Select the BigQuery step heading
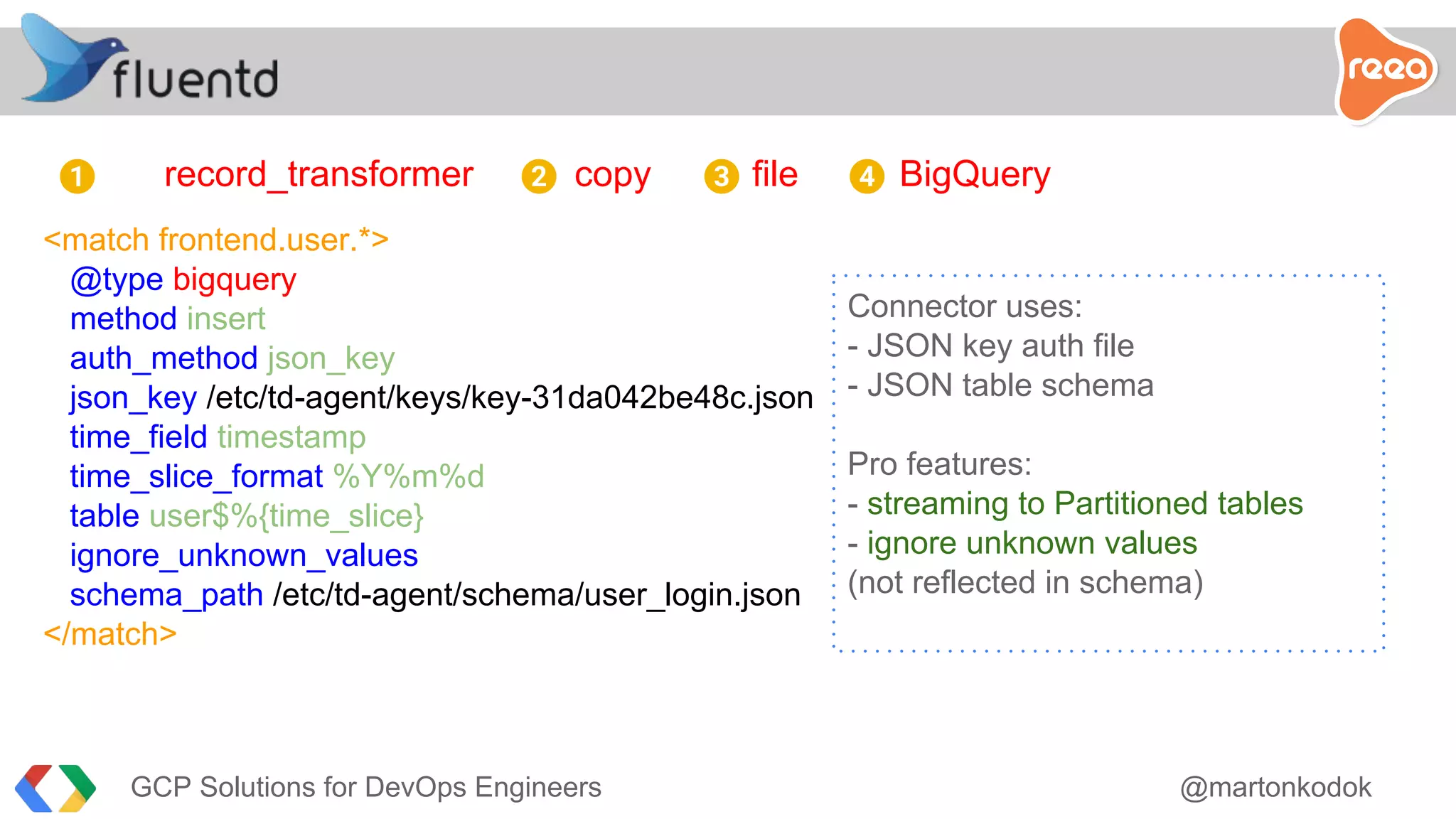 click(x=975, y=174)
